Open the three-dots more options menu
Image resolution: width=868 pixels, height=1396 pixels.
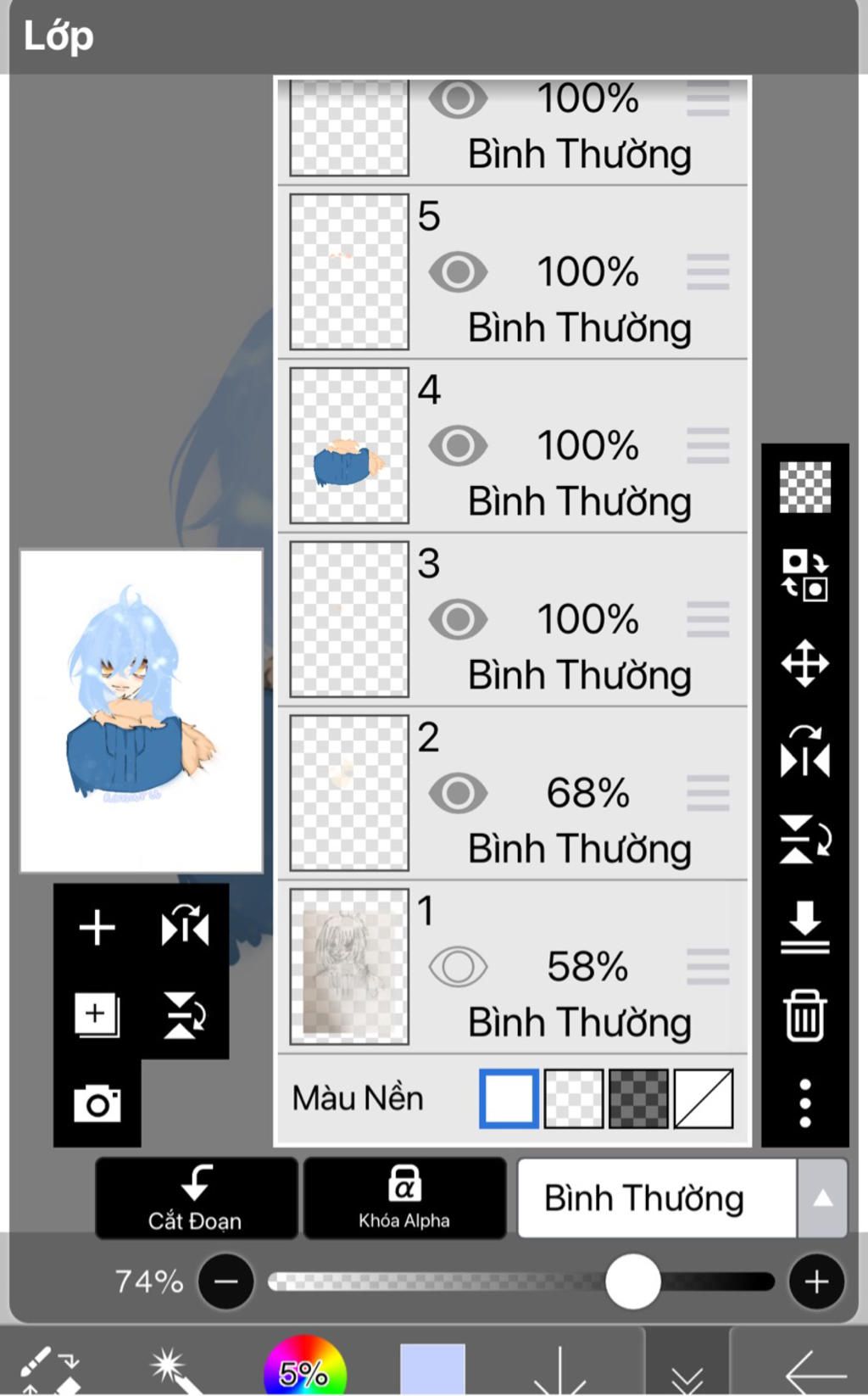tap(804, 1103)
